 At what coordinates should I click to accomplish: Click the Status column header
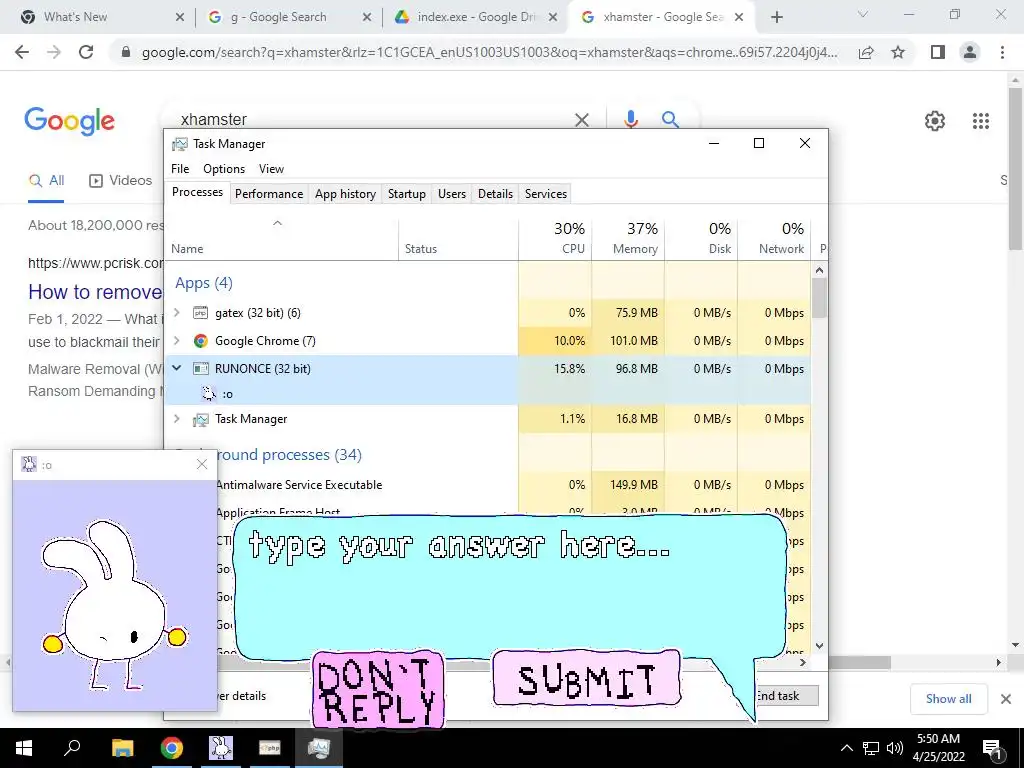tap(458, 238)
